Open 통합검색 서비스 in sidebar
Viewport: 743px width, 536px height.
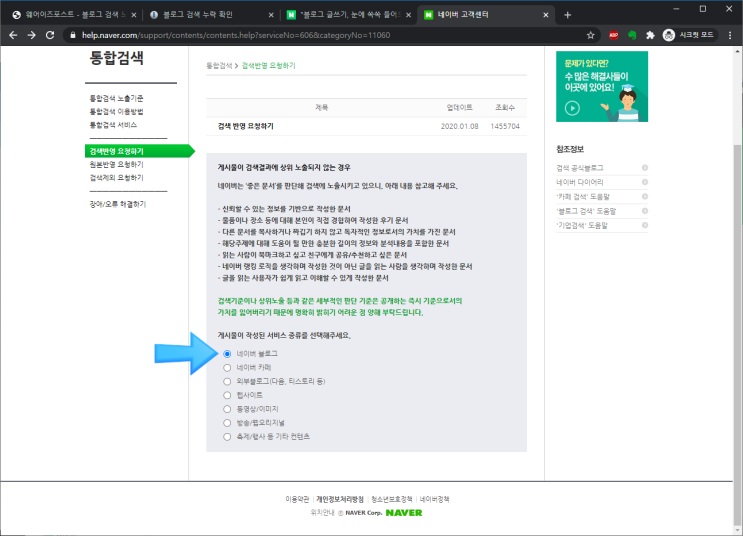[113, 125]
